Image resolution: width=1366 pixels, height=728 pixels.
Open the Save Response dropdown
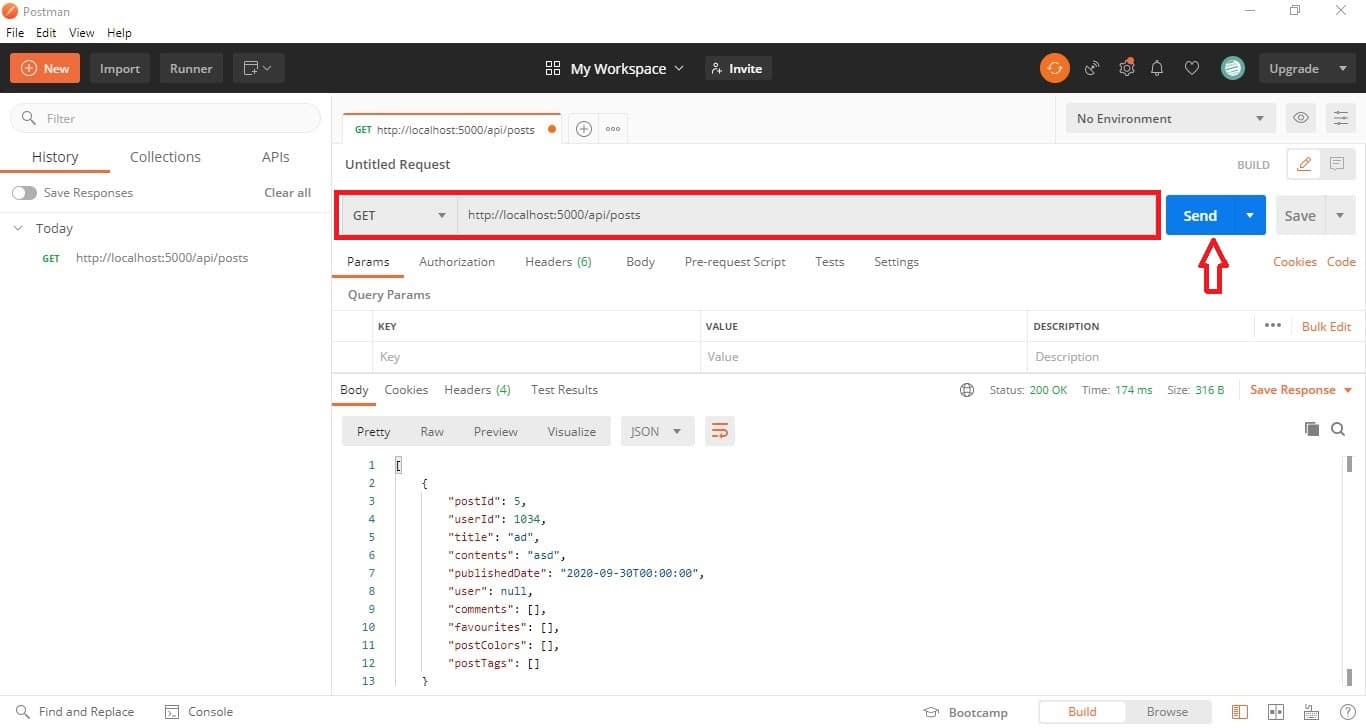pos(1301,390)
